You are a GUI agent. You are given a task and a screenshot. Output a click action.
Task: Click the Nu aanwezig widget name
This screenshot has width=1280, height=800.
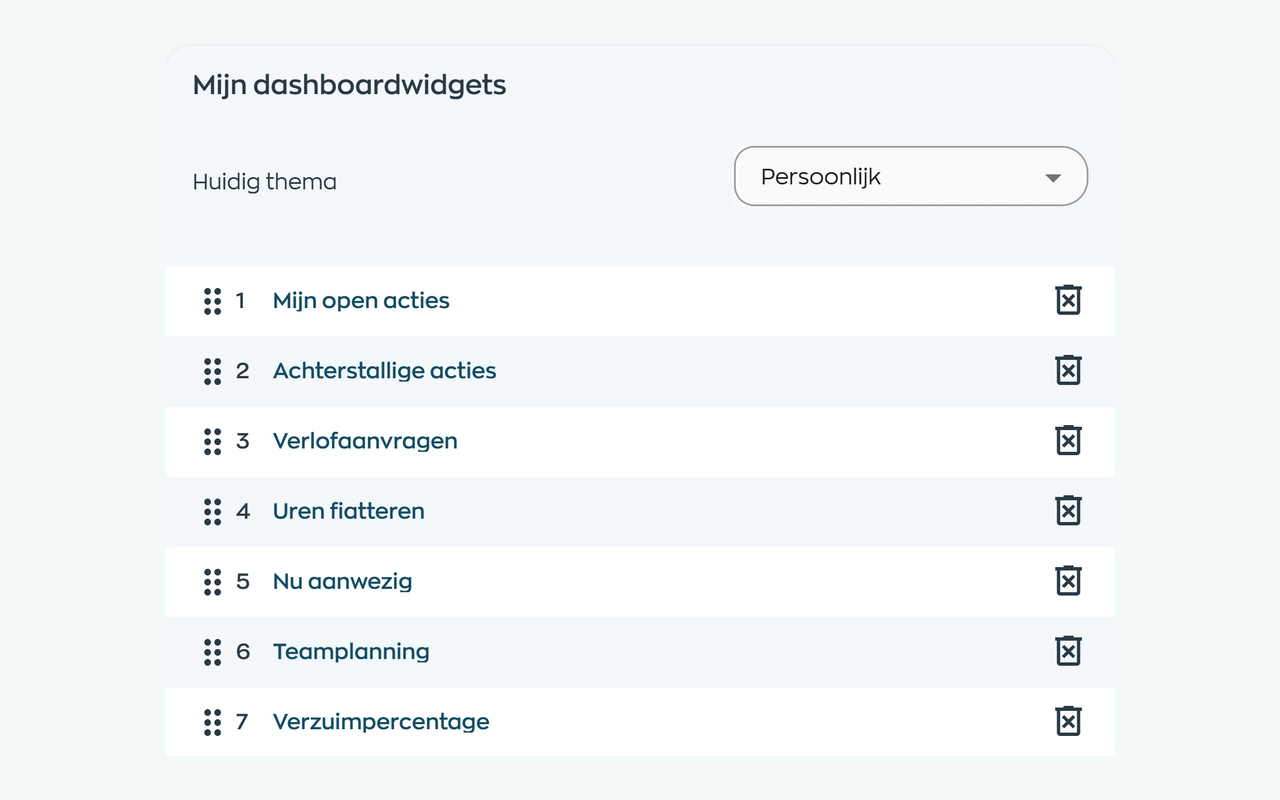(x=342, y=581)
